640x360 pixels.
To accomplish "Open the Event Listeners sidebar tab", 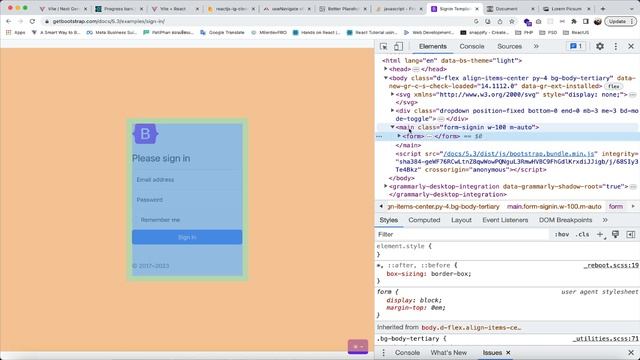I will (505, 220).
